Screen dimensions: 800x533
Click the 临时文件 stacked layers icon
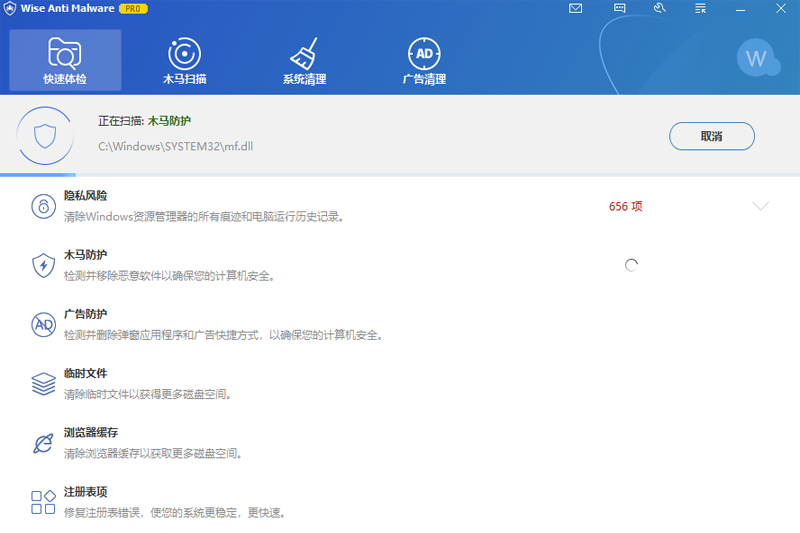click(x=43, y=384)
